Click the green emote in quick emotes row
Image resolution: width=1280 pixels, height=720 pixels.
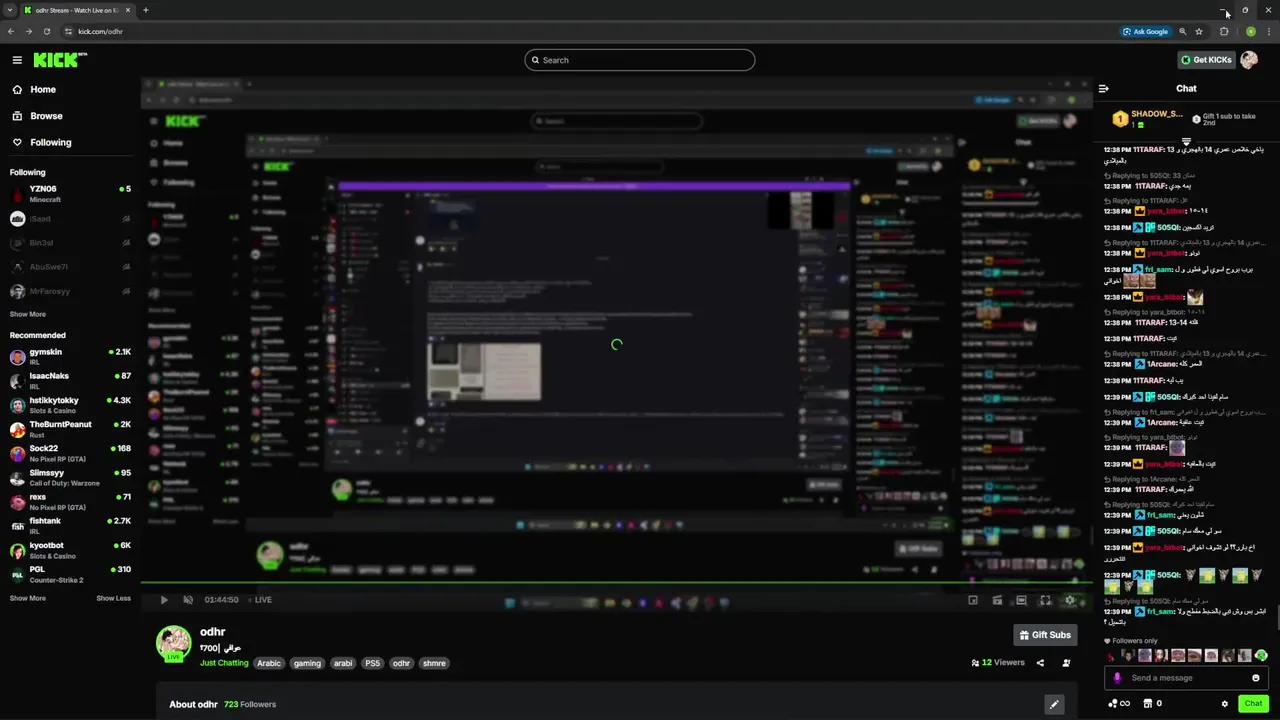click(1261, 656)
